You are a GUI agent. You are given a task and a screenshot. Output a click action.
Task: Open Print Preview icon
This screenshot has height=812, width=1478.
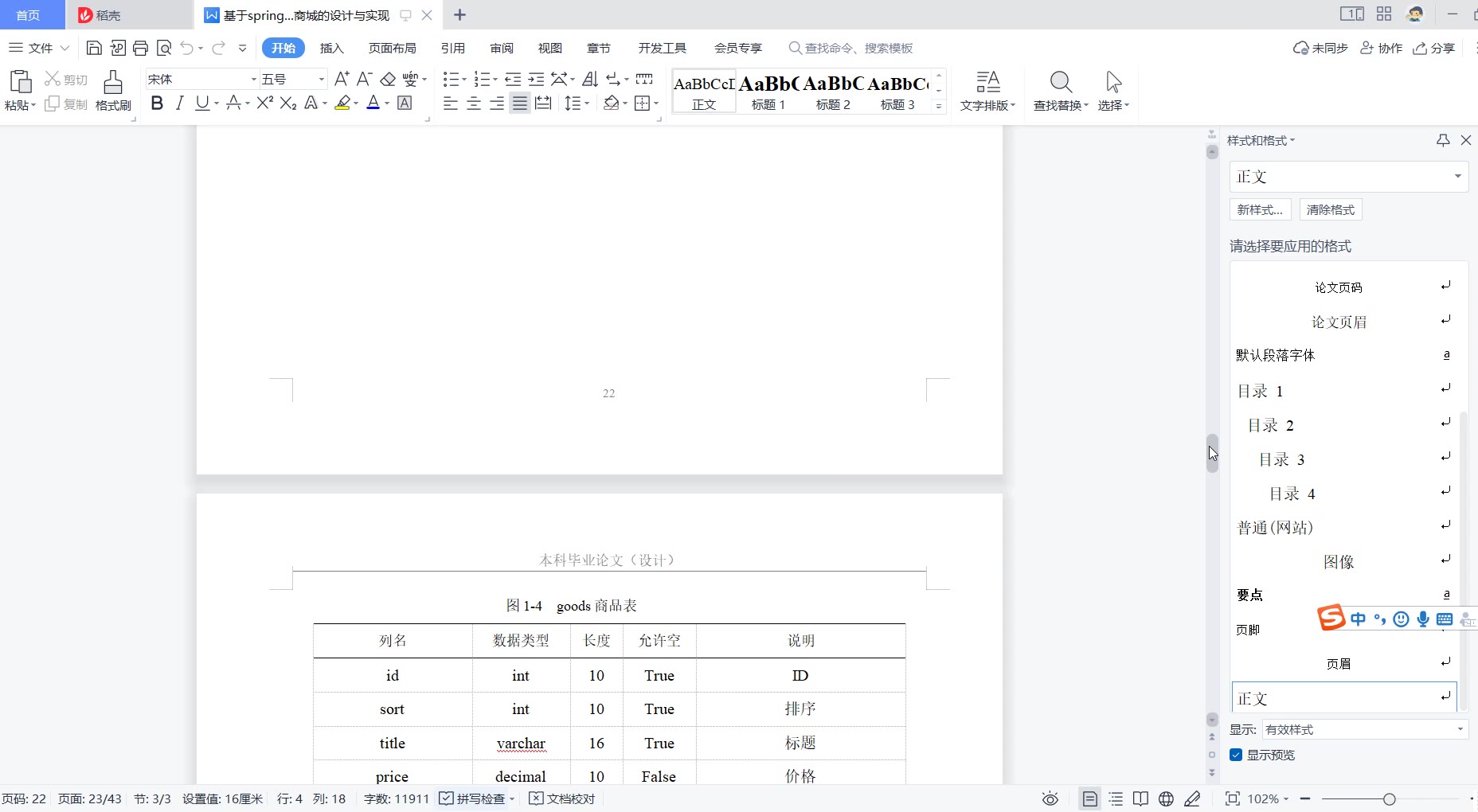coord(164,49)
